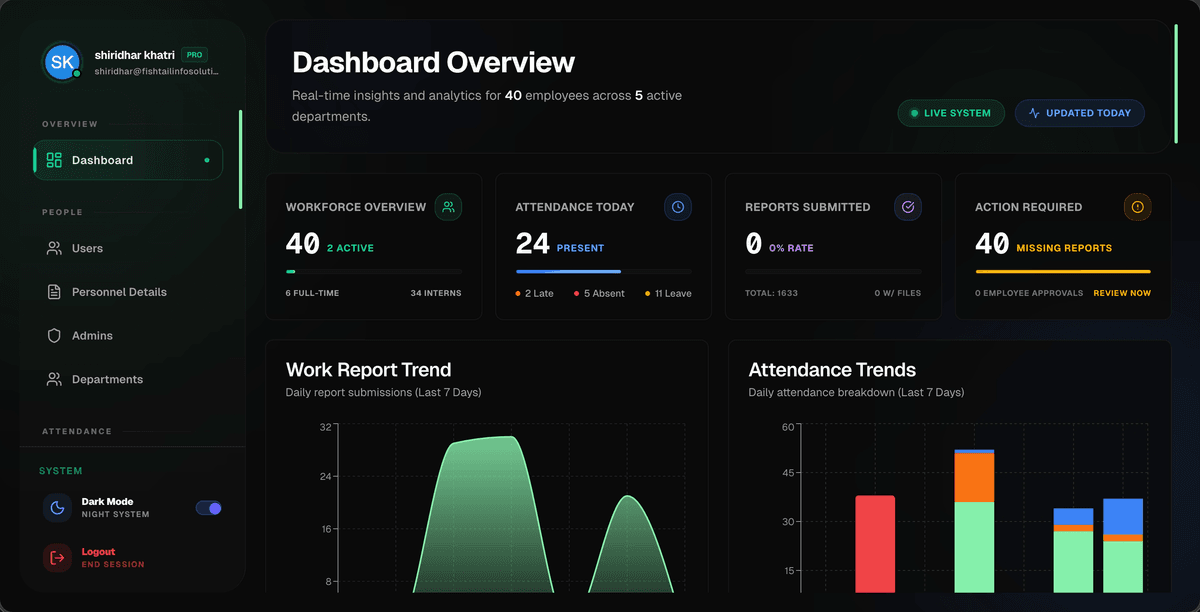Open the Users page

click(x=128, y=248)
